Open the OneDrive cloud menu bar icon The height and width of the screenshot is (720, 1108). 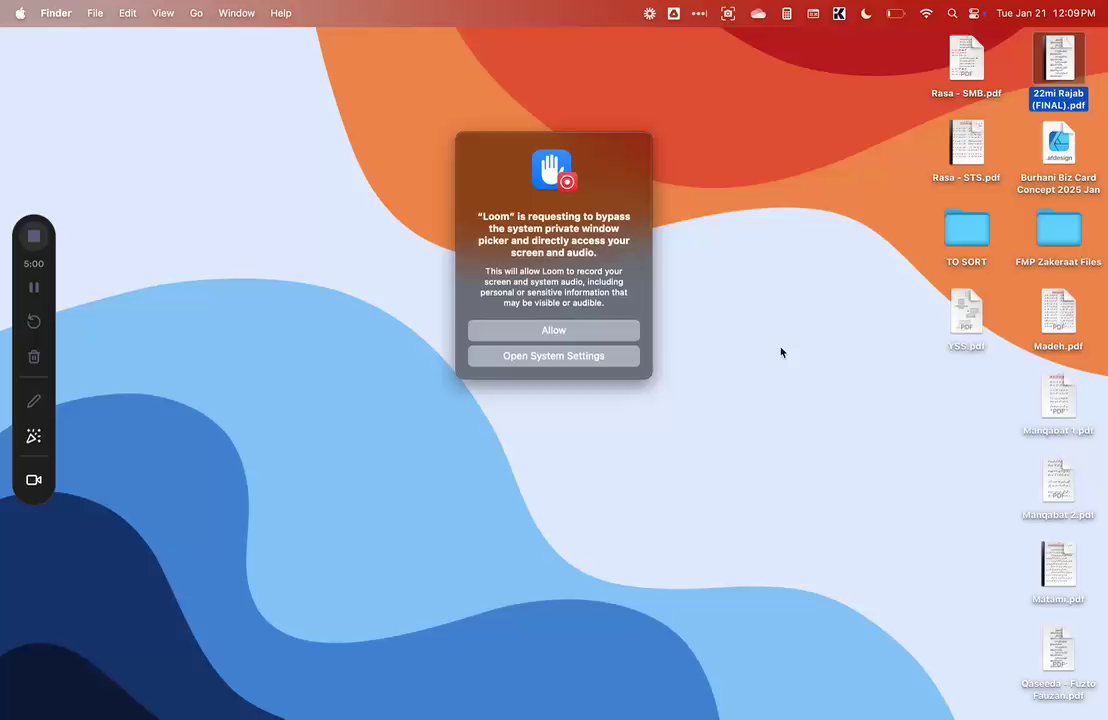pos(758,13)
